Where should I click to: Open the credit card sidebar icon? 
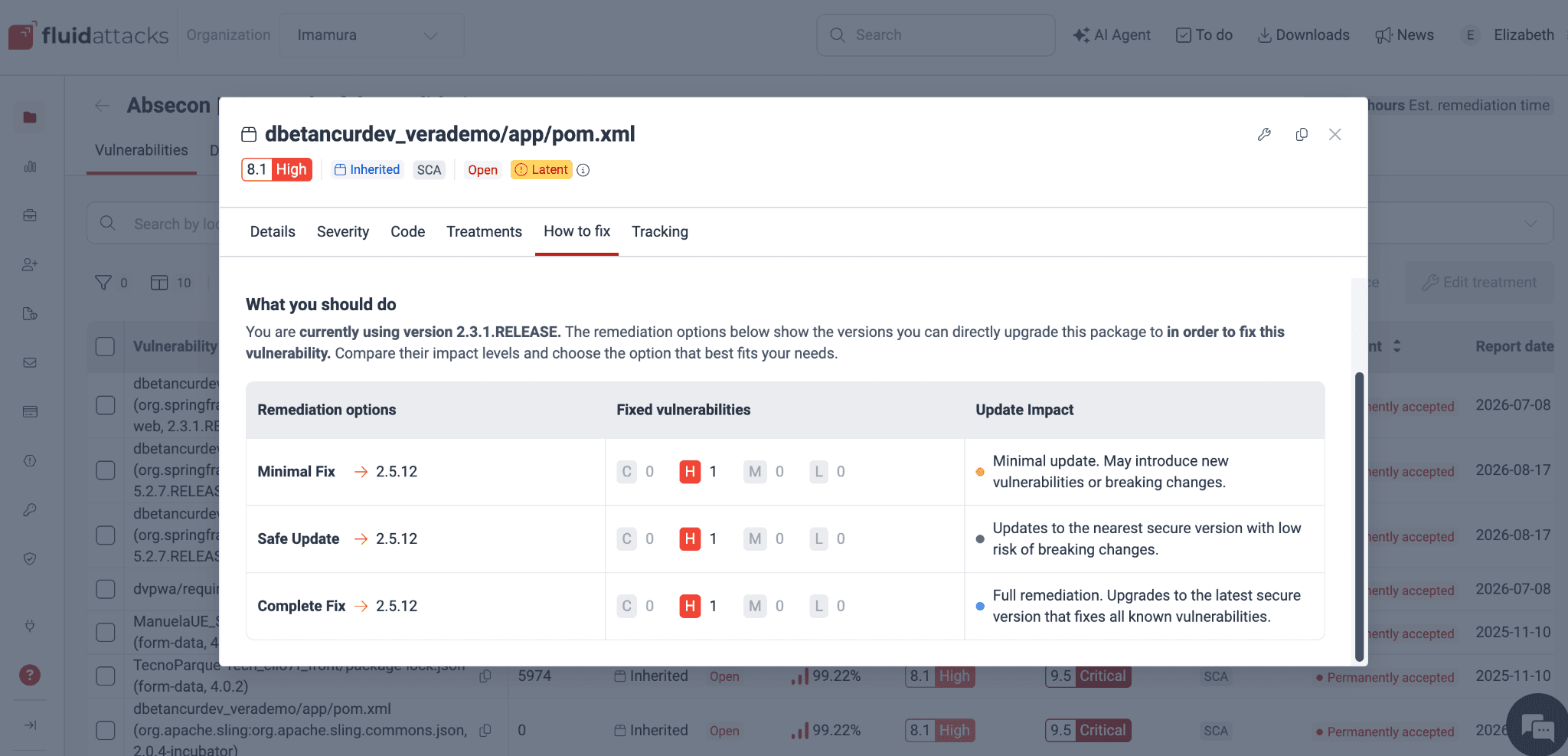tap(30, 411)
